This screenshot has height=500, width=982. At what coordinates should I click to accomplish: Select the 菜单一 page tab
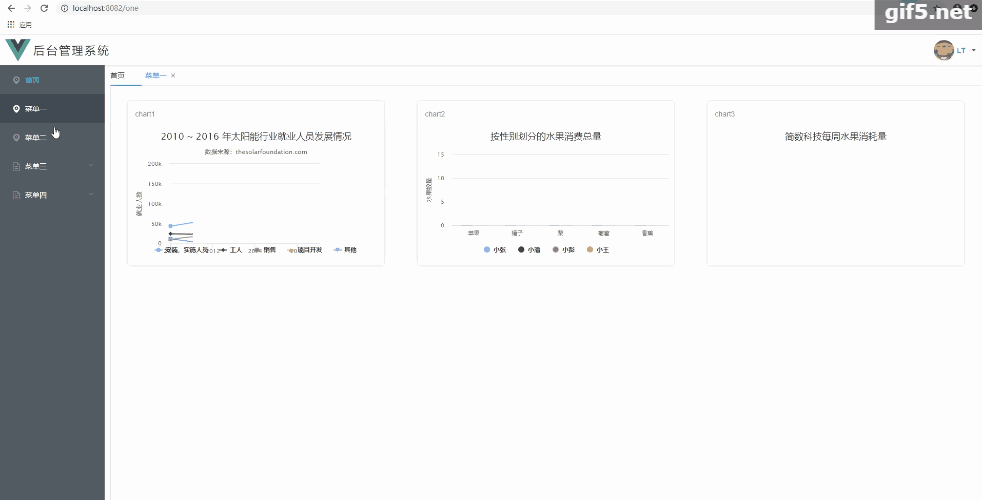pyautogui.click(x=156, y=75)
